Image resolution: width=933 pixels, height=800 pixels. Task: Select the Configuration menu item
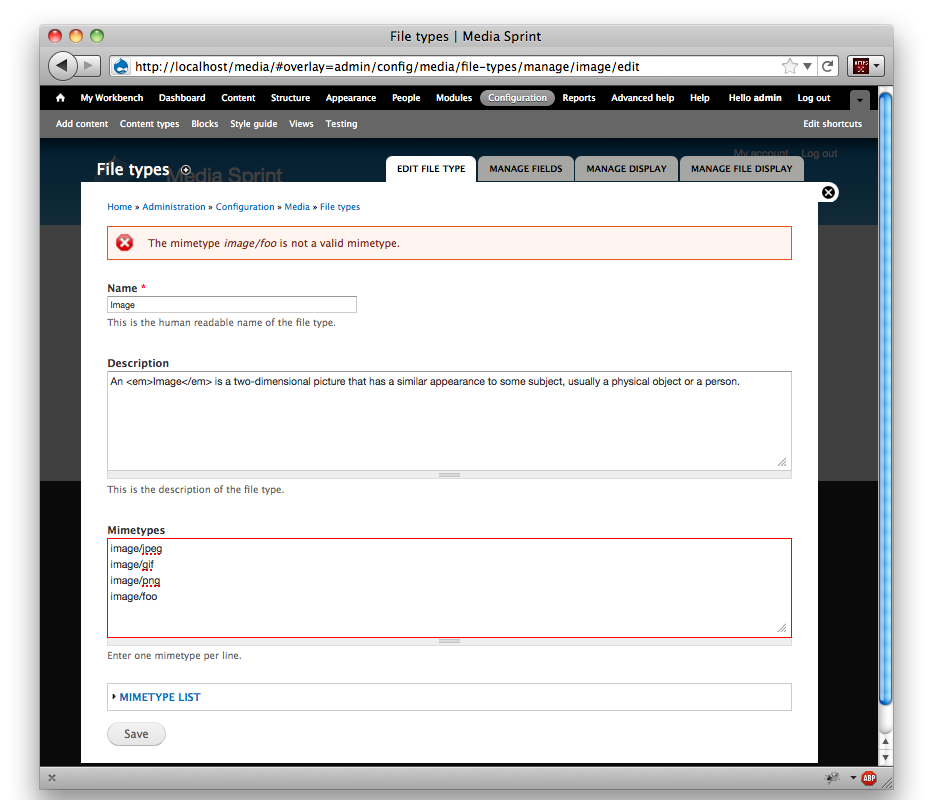[x=517, y=98]
